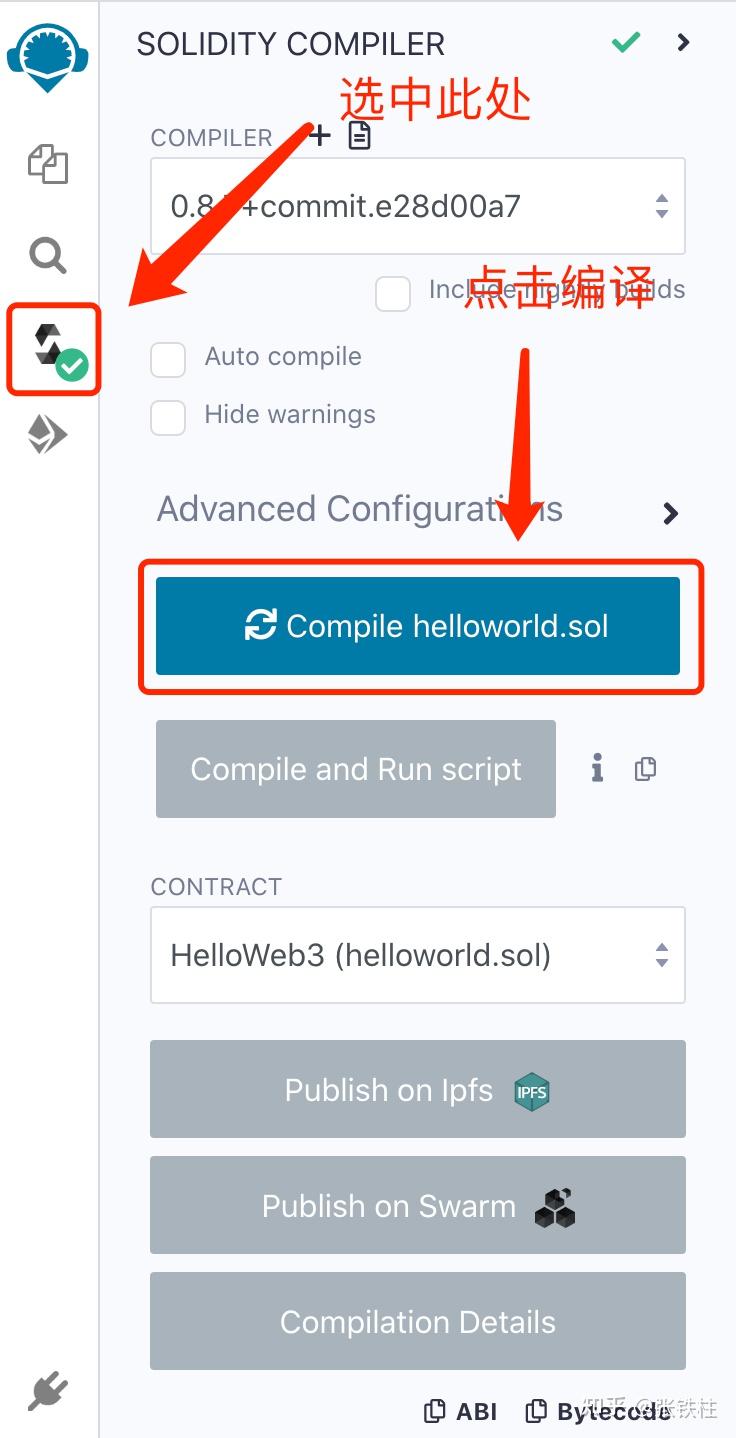Click the plus icon beside Compiler label
The height and width of the screenshot is (1438, 736).
319,136
